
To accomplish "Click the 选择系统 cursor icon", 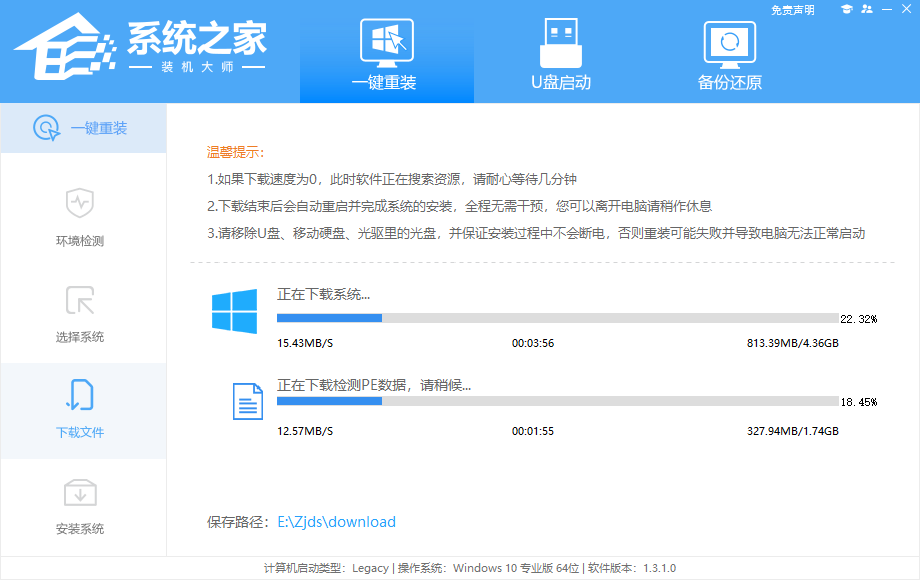I will click(x=79, y=299).
